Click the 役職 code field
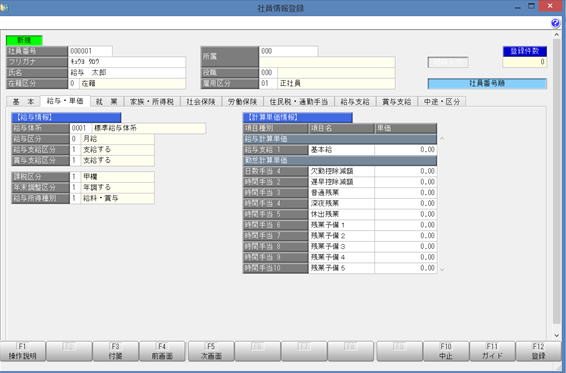Viewport: 566px width, 373px height. (268, 73)
